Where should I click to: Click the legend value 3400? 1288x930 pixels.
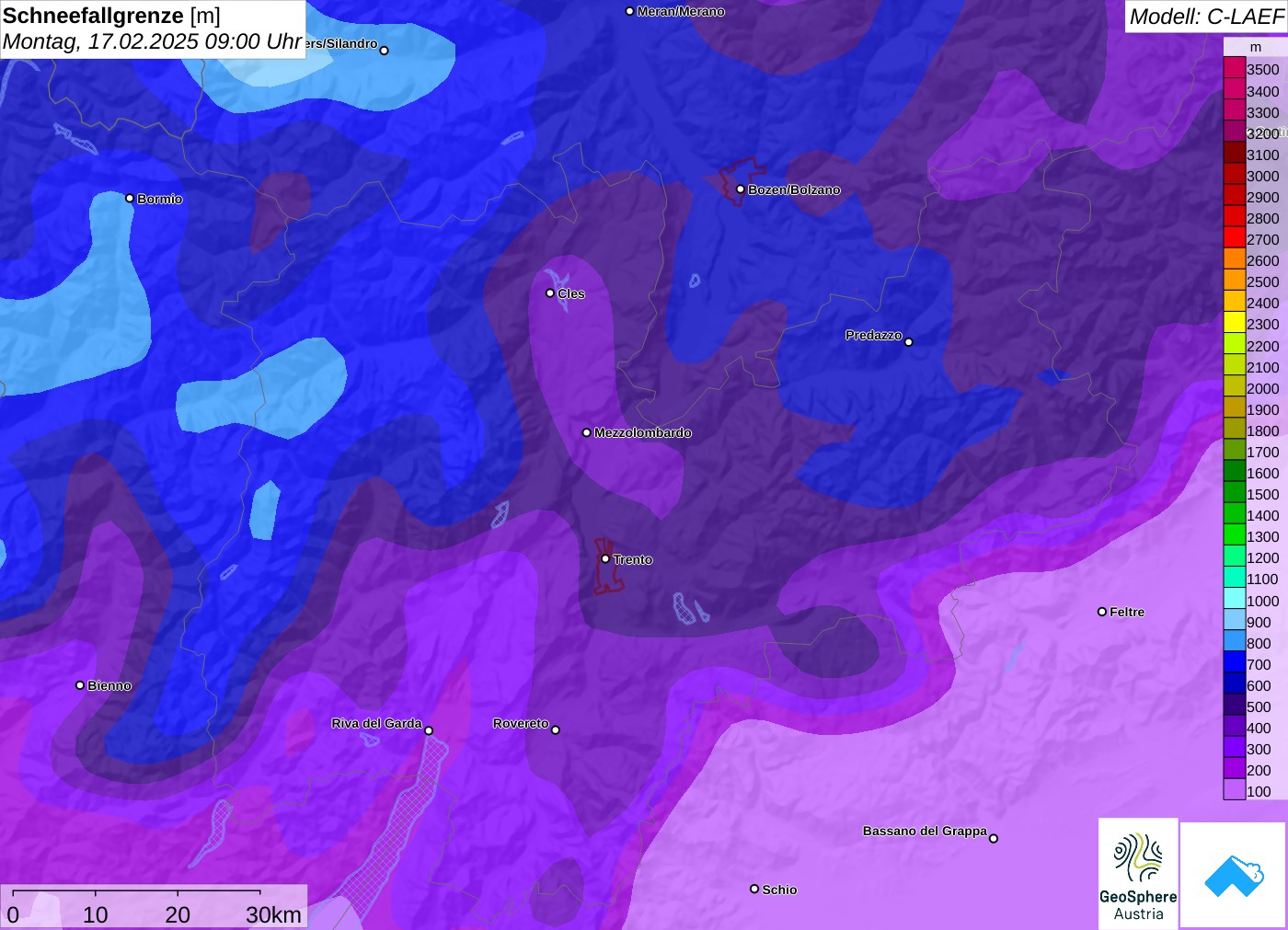1263,91
